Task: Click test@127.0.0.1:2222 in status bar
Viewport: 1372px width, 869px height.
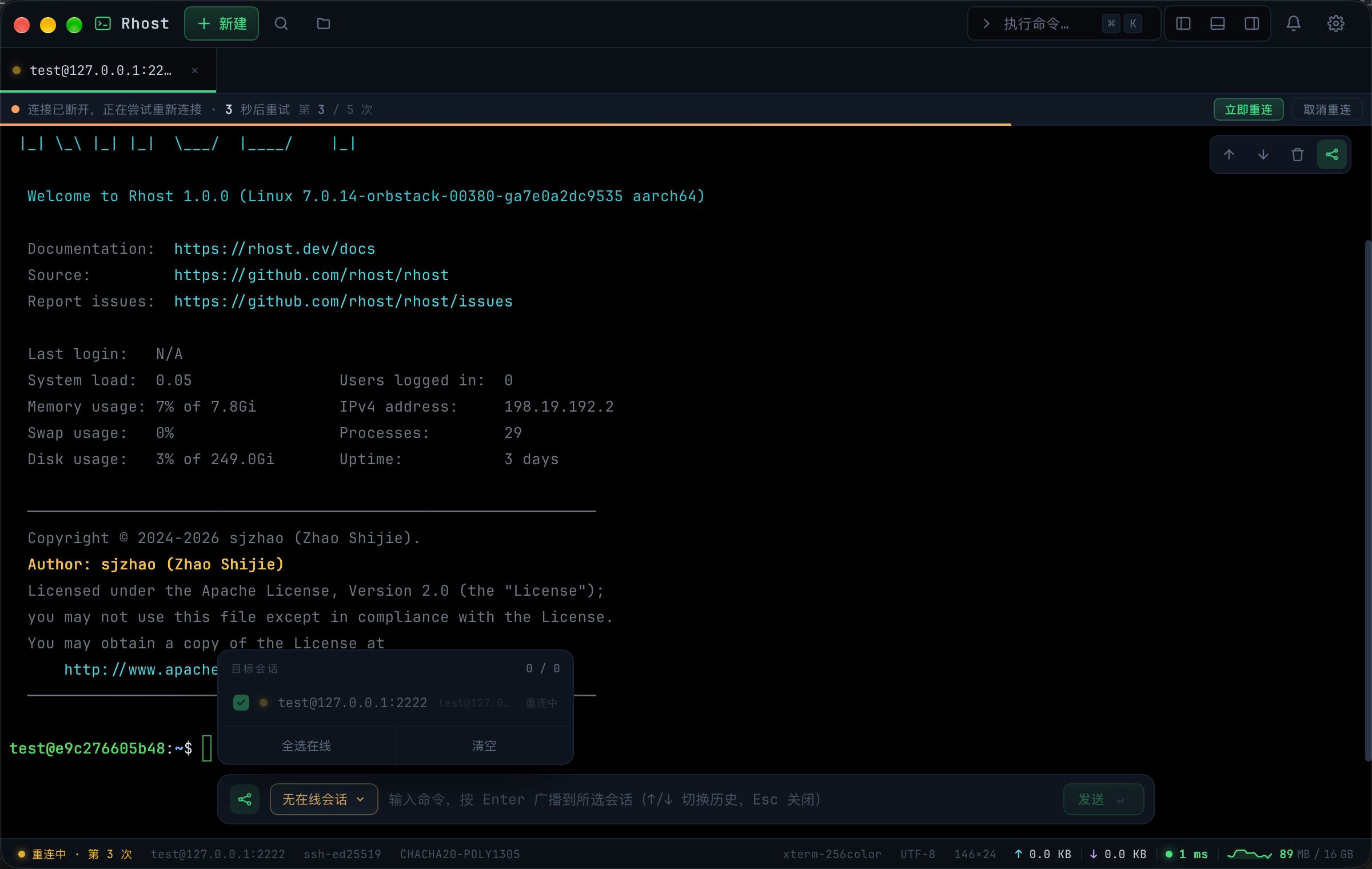Action: 218,854
